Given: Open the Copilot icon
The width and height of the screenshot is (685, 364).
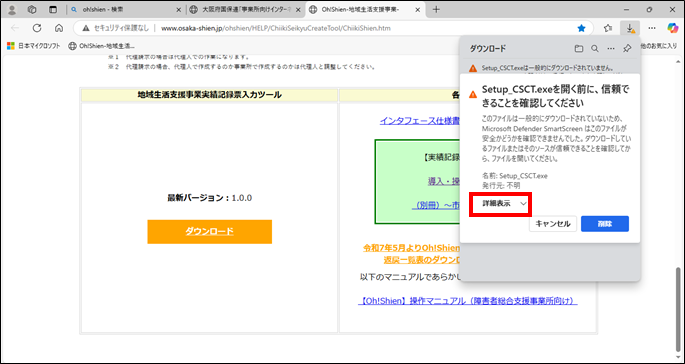Looking at the screenshot, I should pyautogui.click(x=672, y=28).
